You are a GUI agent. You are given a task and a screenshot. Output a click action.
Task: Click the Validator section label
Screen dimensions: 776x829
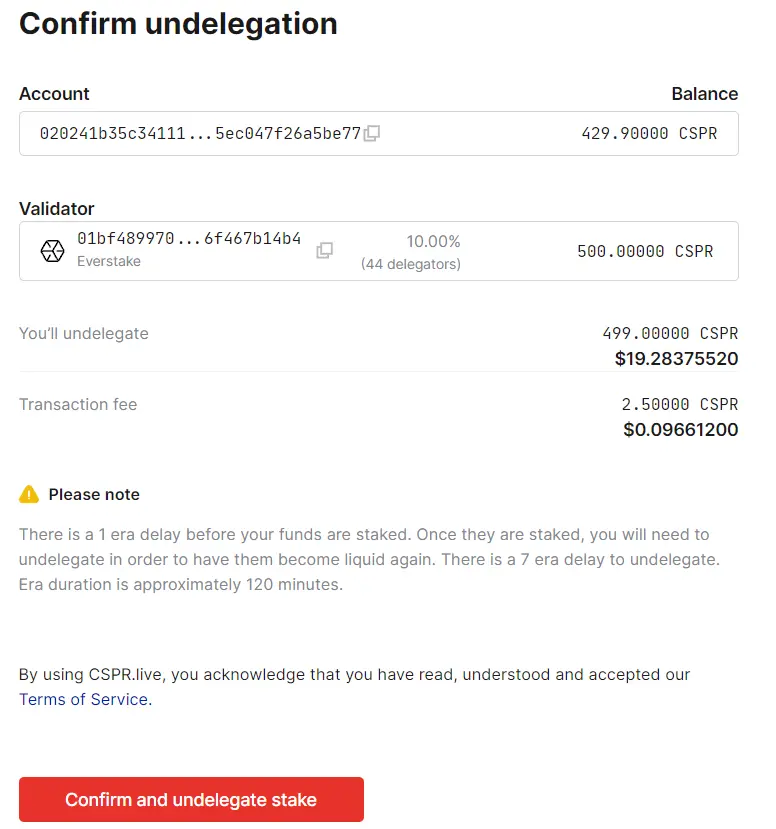point(56,208)
